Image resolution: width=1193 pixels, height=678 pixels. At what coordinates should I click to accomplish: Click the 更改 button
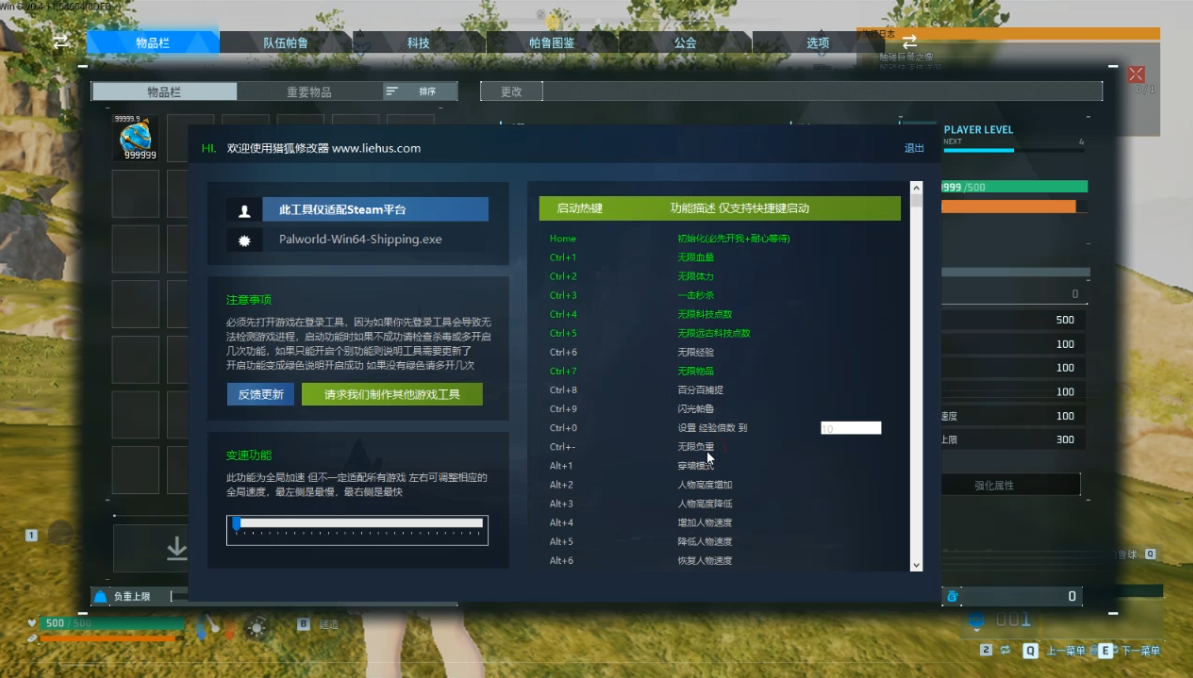511,91
